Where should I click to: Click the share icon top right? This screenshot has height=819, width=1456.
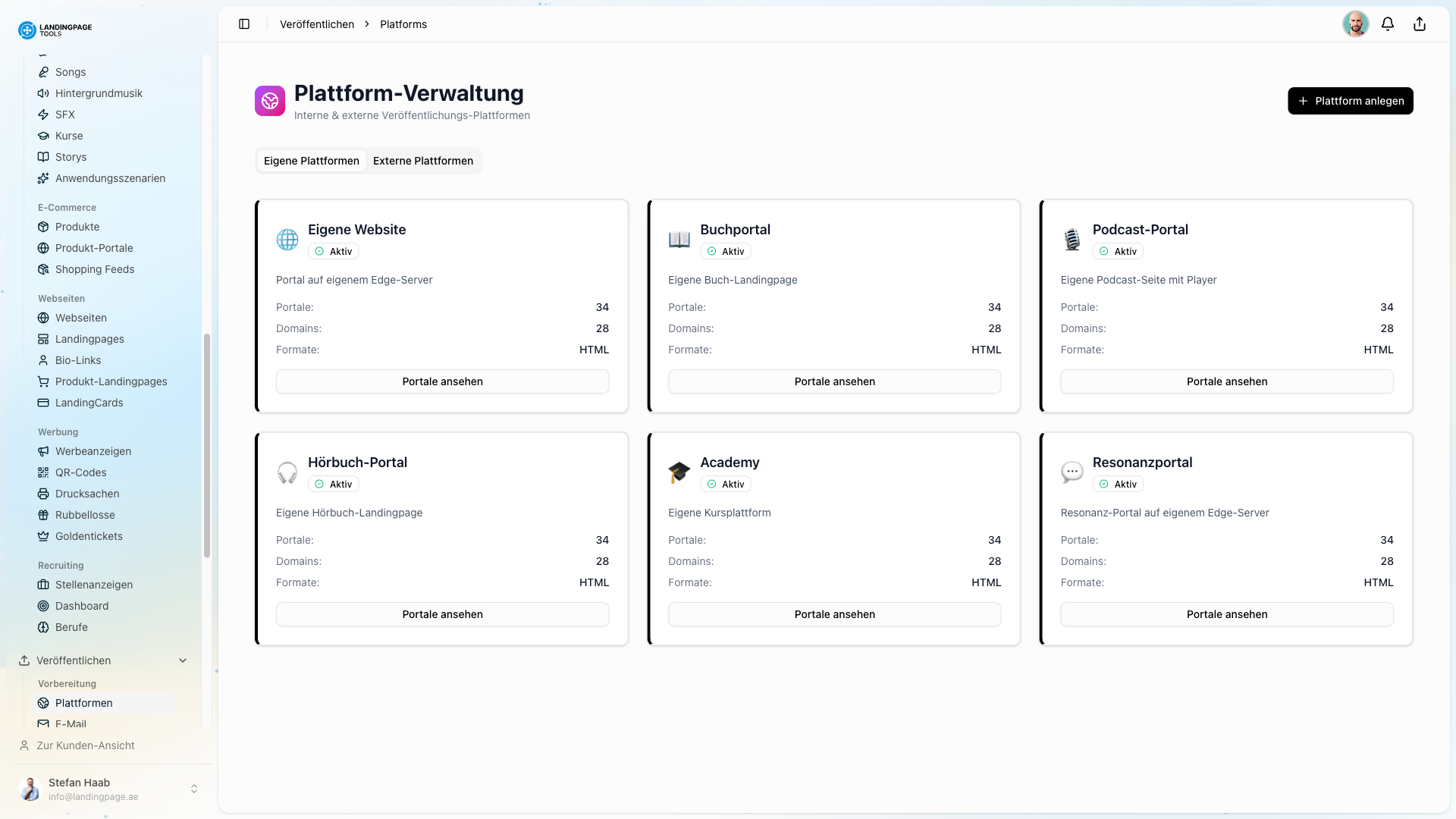(x=1420, y=24)
